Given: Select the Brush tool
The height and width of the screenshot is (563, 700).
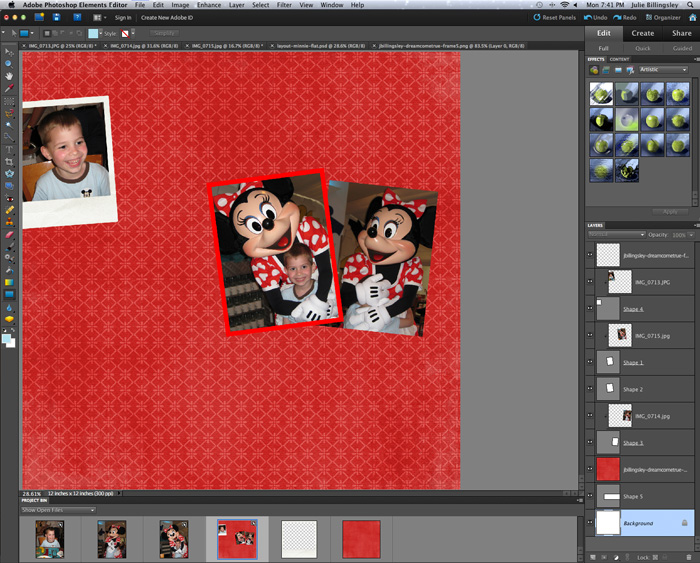Looking at the screenshot, I should pyautogui.click(x=9, y=246).
